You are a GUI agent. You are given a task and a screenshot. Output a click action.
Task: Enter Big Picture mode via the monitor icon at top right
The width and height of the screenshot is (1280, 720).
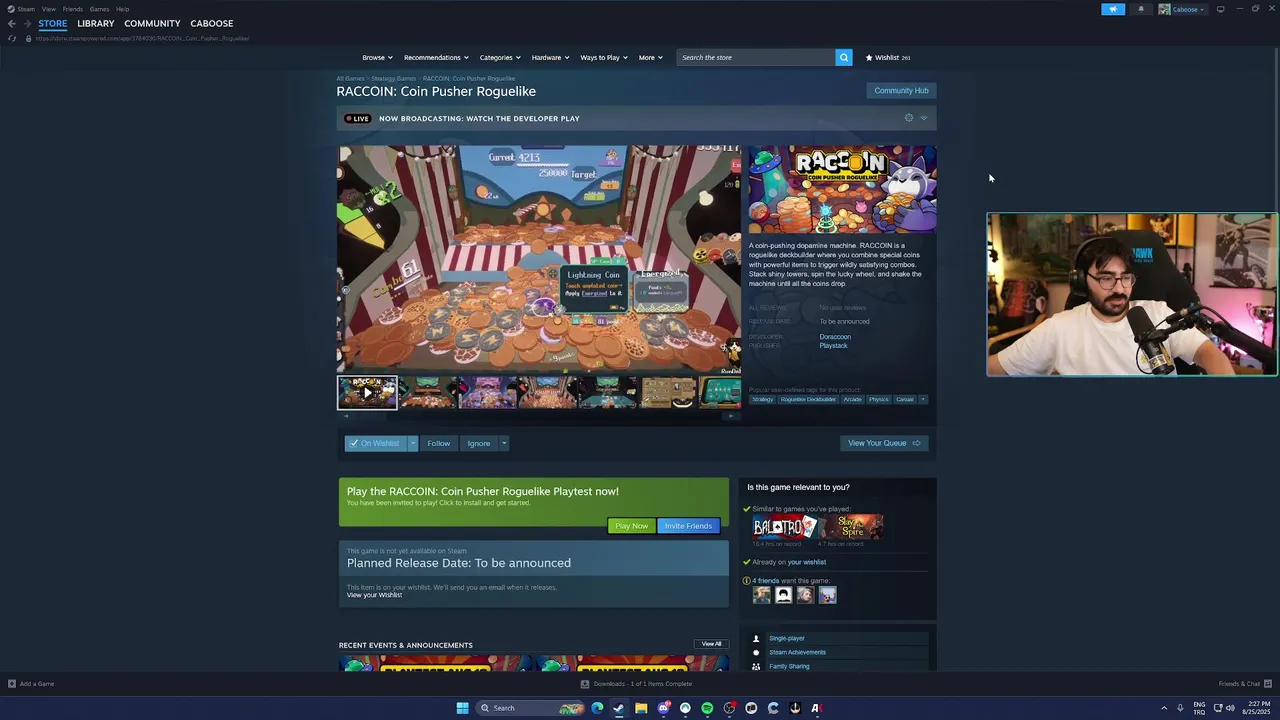coord(1220,9)
